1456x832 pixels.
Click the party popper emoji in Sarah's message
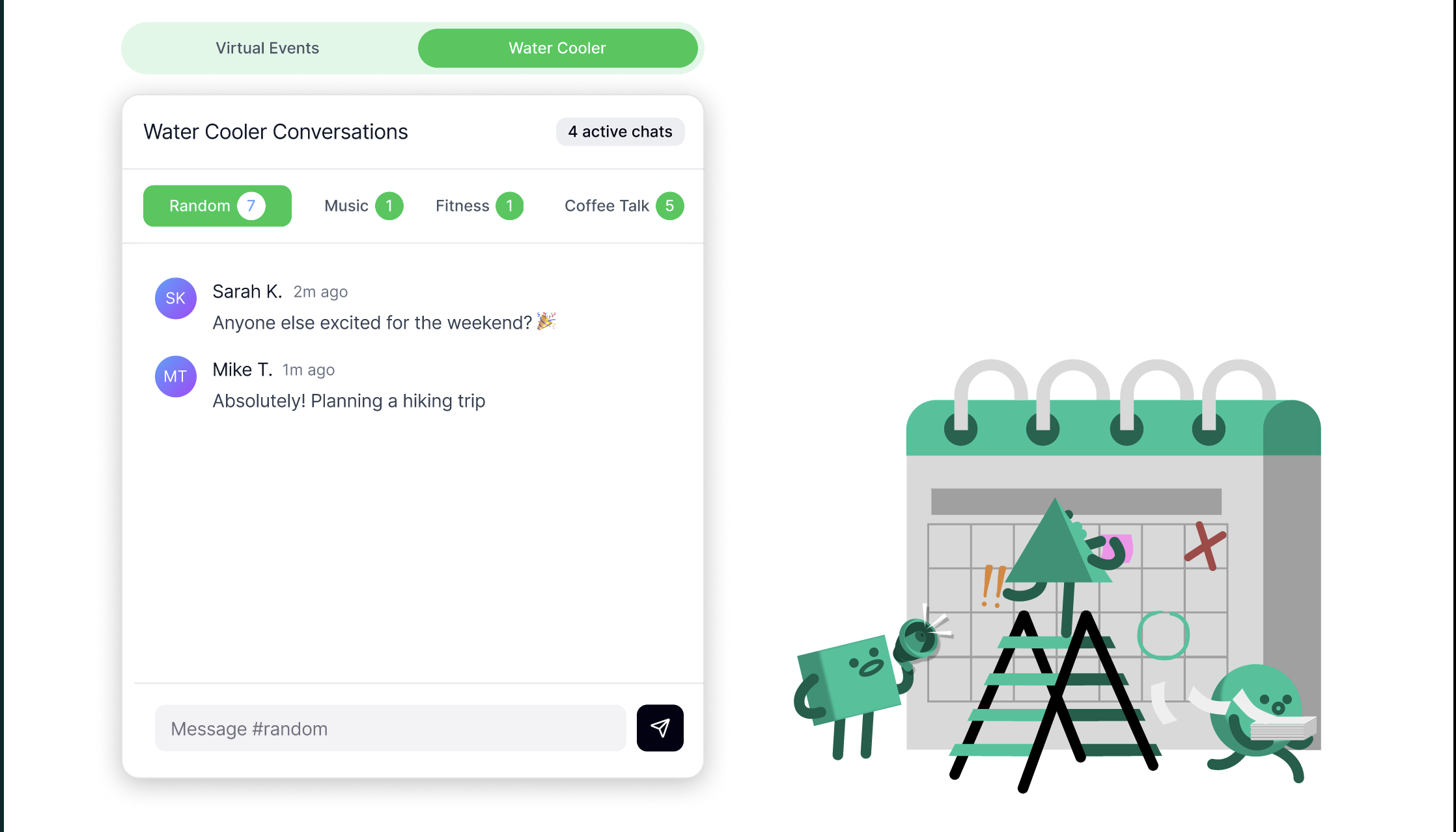coord(546,322)
